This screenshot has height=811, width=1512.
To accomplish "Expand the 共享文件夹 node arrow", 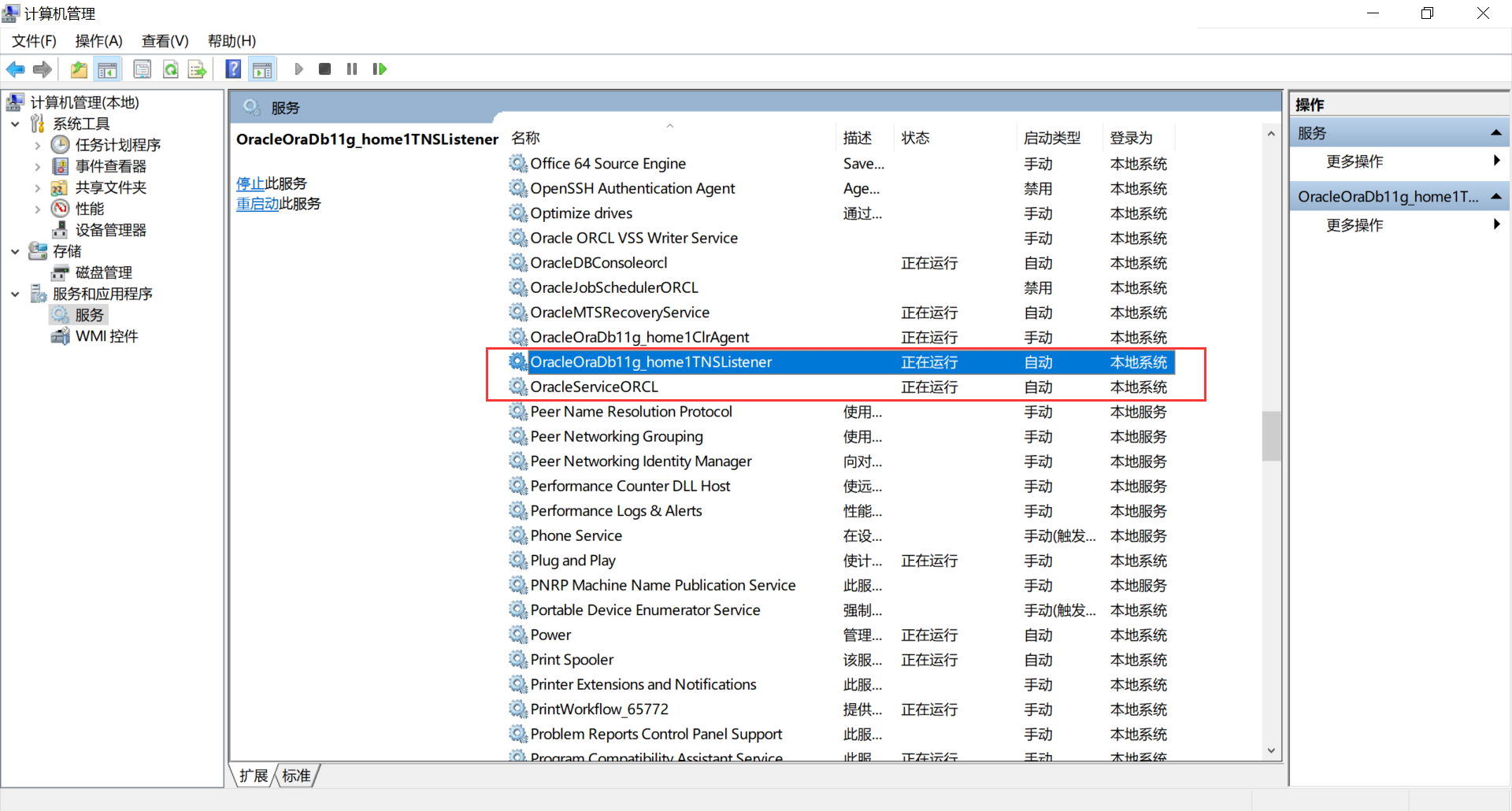I will pyautogui.click(x=37, y=187).
